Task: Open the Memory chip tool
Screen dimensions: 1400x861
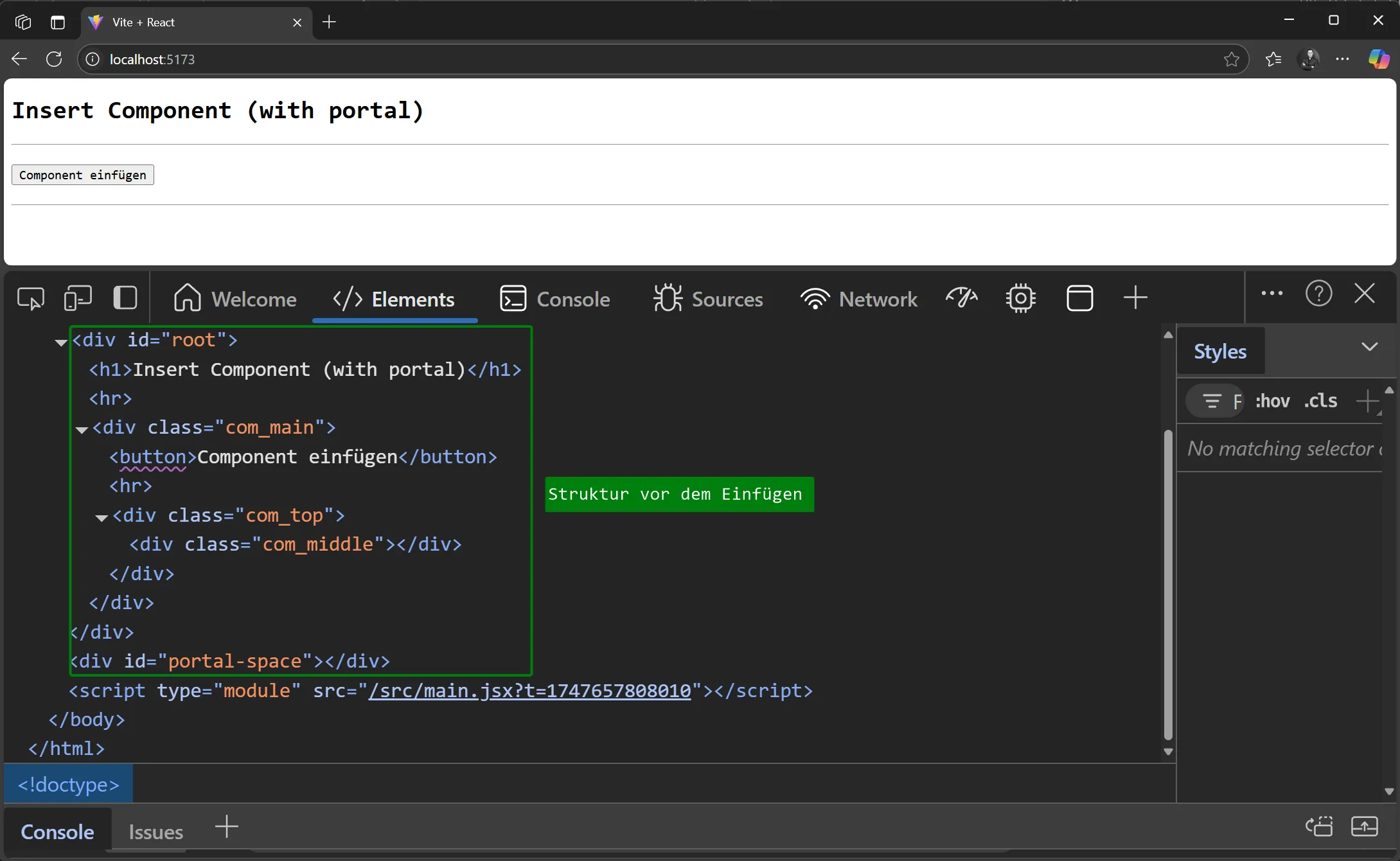Action: [1021, 298]
